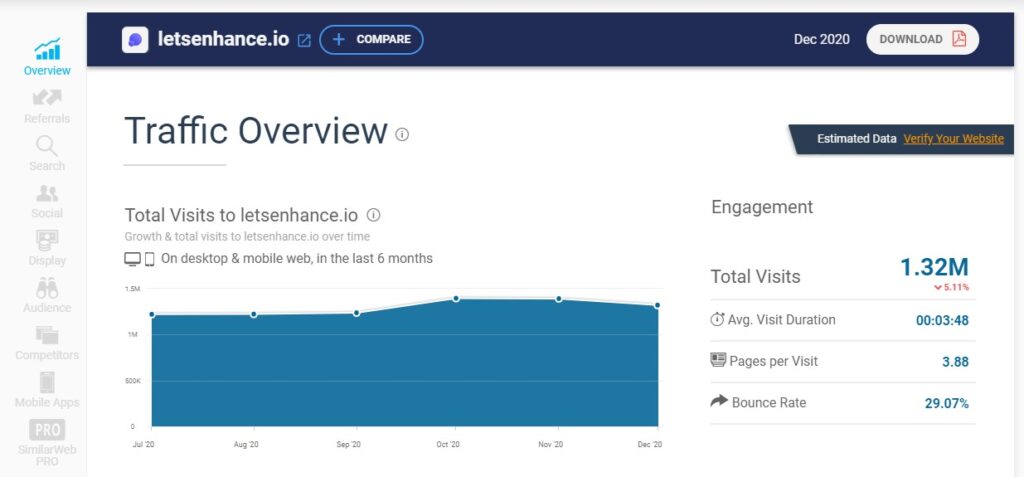Open the Overview section in sidebar
This screenshot has height=477, width=1024.
click(47, 56)
